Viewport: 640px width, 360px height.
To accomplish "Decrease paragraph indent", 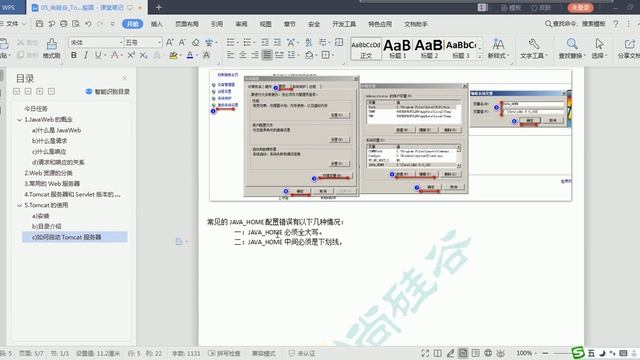I will (x=265, y=42).
